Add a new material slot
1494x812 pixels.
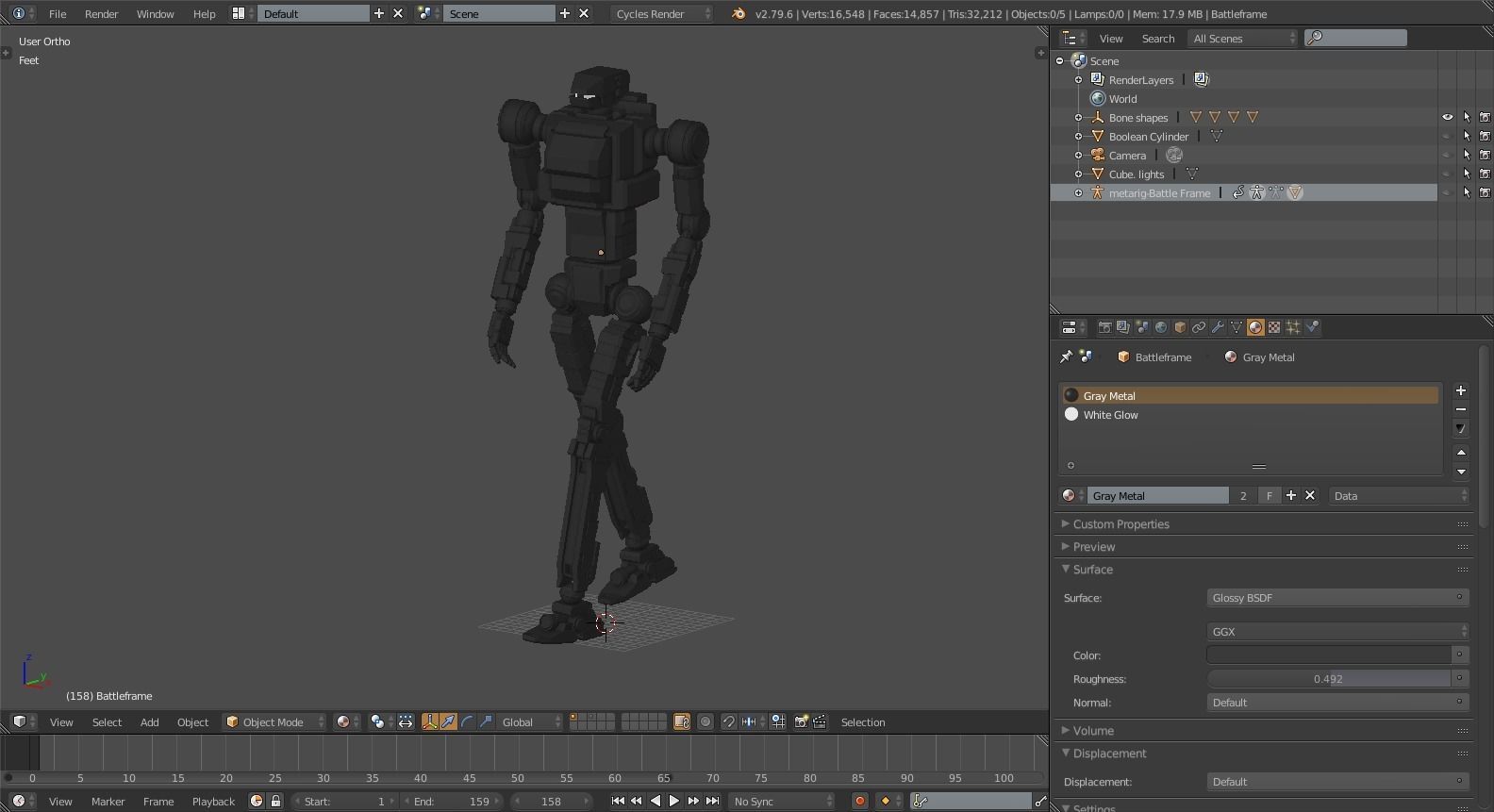tap(1461, 390)
